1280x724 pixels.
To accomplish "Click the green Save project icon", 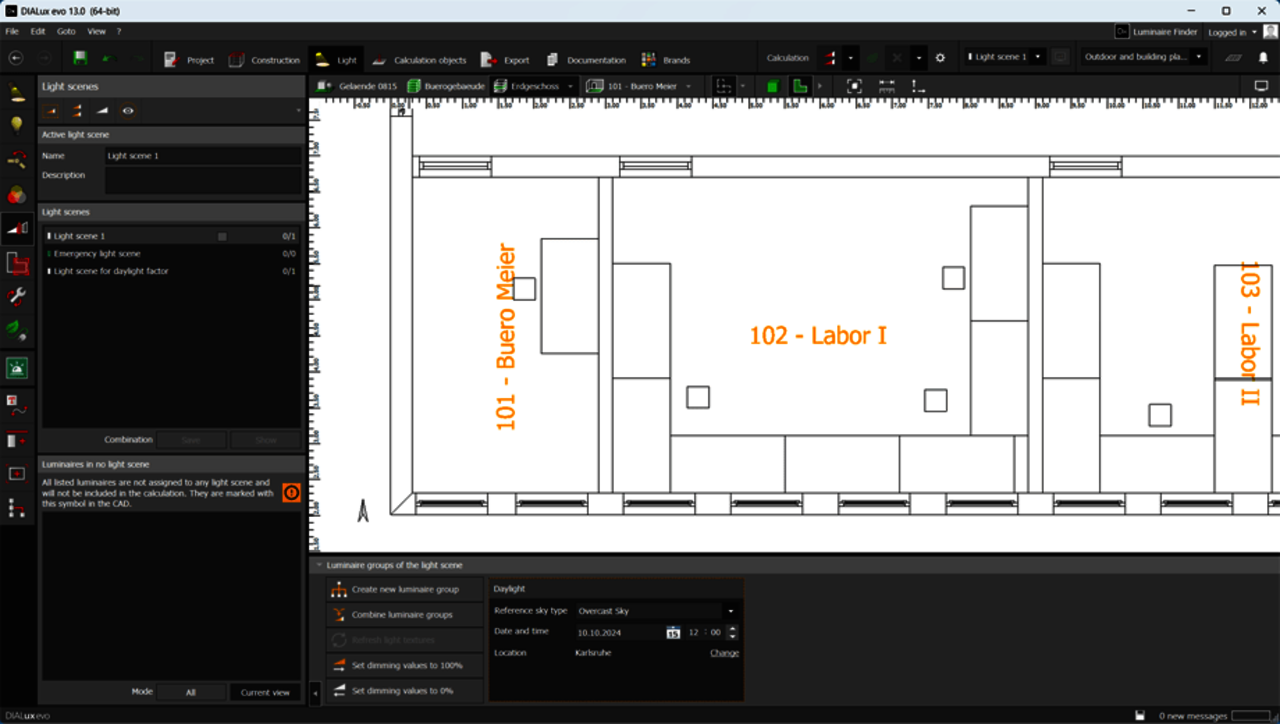I will pyautogui.click(x=80, y=59).
